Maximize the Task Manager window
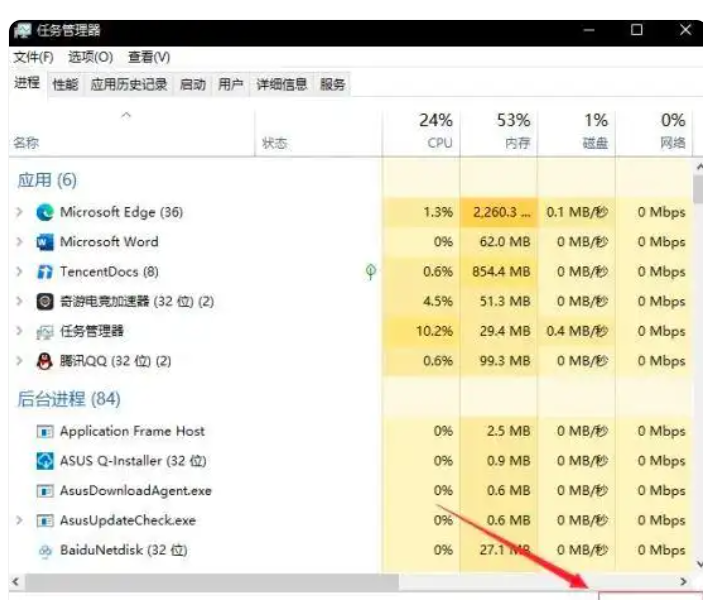 pyautogui.click(x=637, y=30)
